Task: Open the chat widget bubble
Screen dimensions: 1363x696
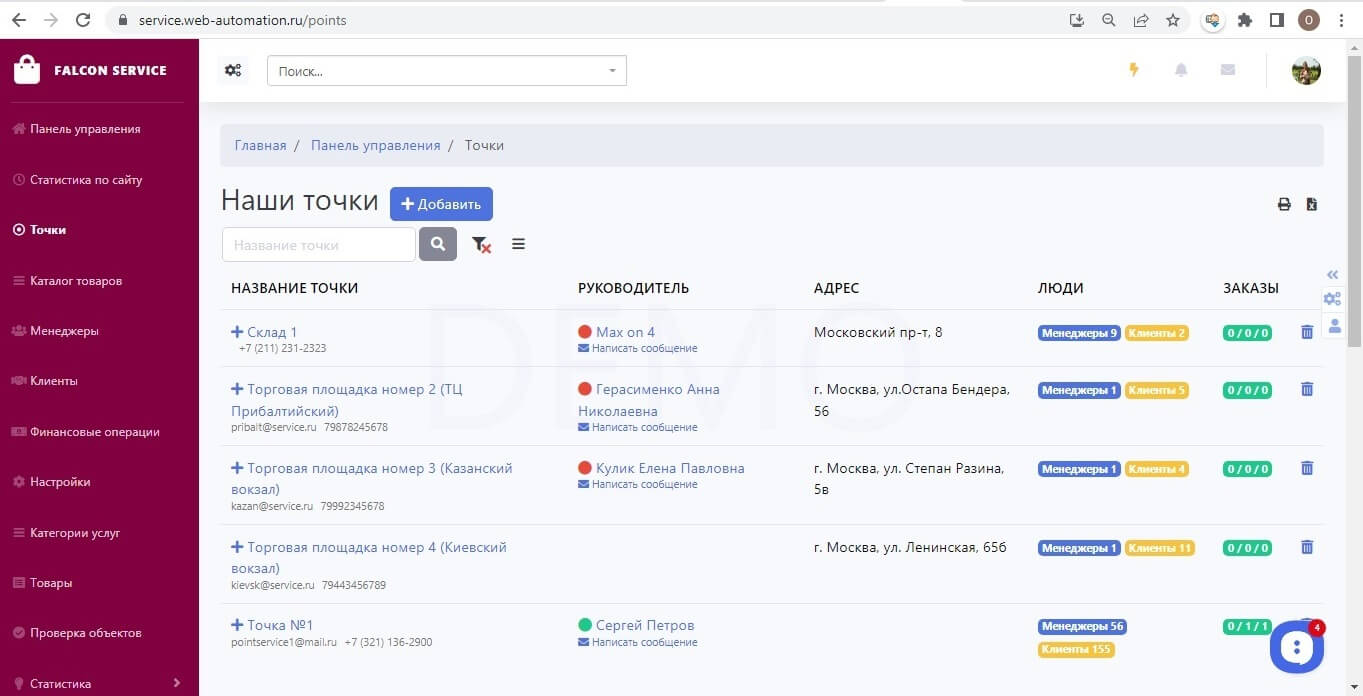Action: [1297, 647]
